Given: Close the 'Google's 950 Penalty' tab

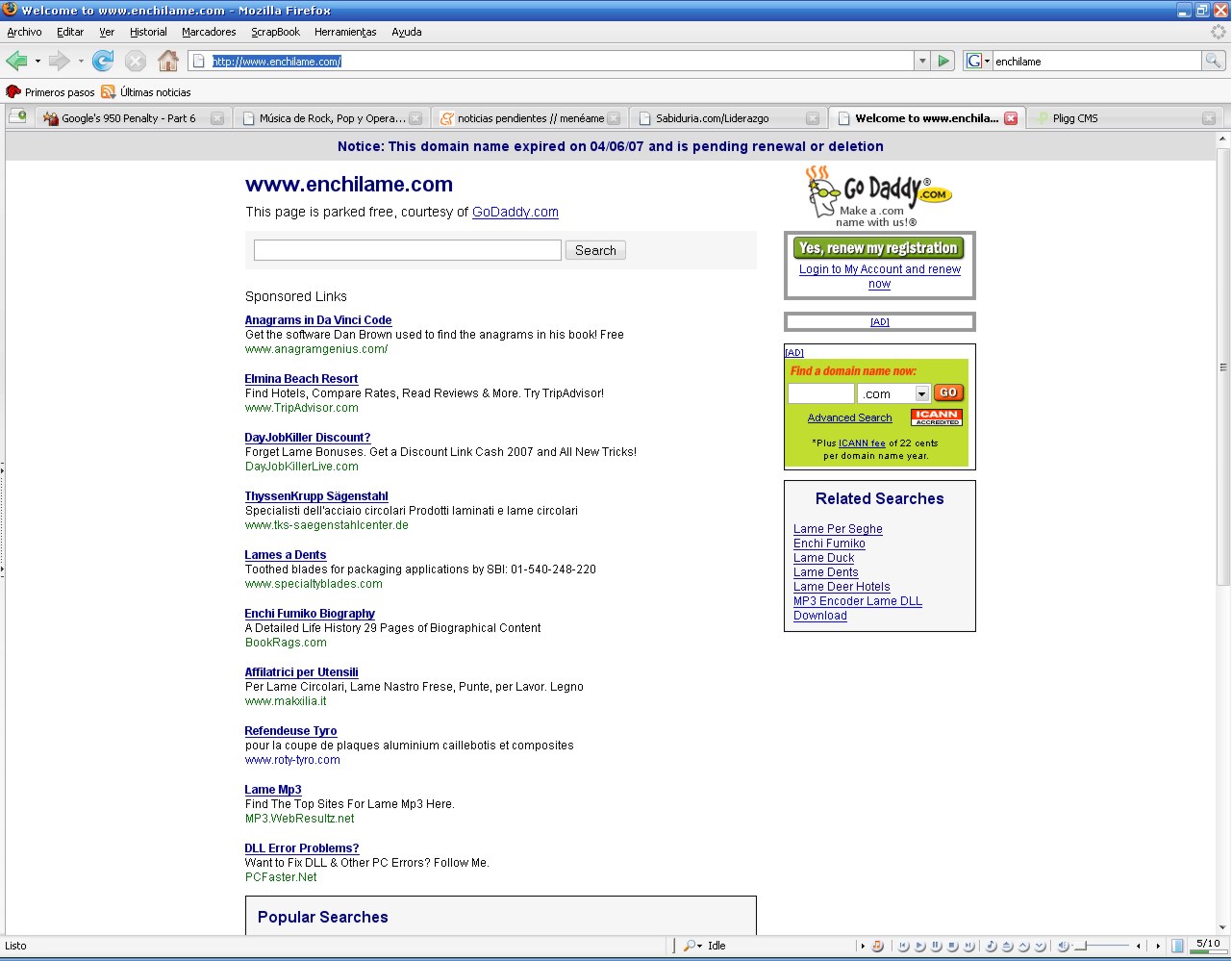Looking at the screenshot, I should point(217,118).
